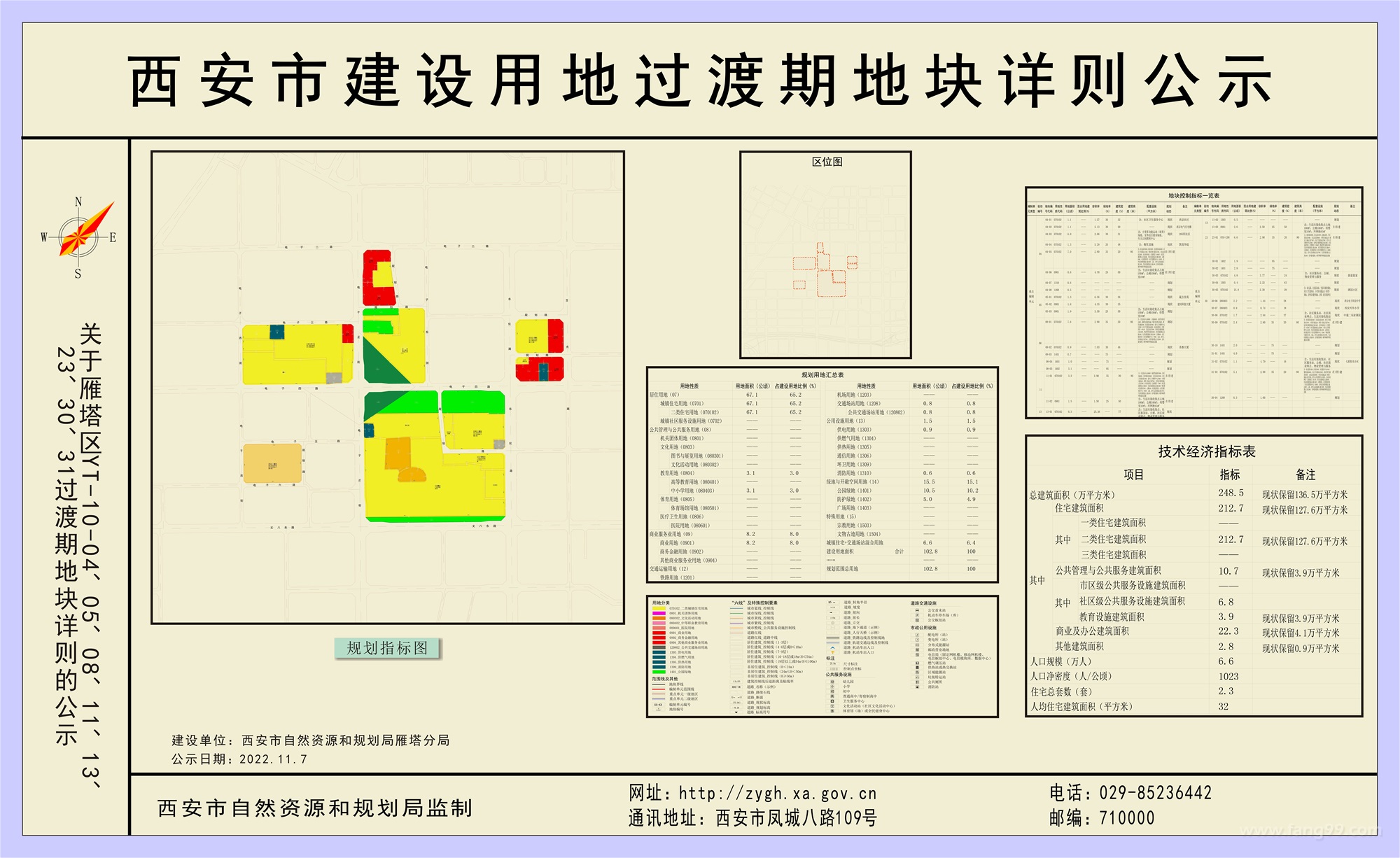Click 商业及办公建筑面积 value 22.3

point(1228,631)
